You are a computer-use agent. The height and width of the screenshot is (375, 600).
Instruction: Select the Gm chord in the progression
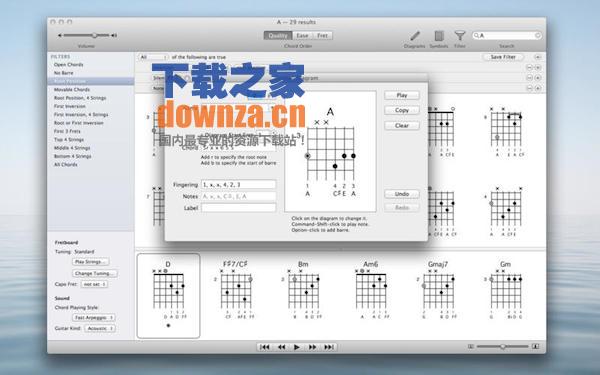click(x=505, y=290)
